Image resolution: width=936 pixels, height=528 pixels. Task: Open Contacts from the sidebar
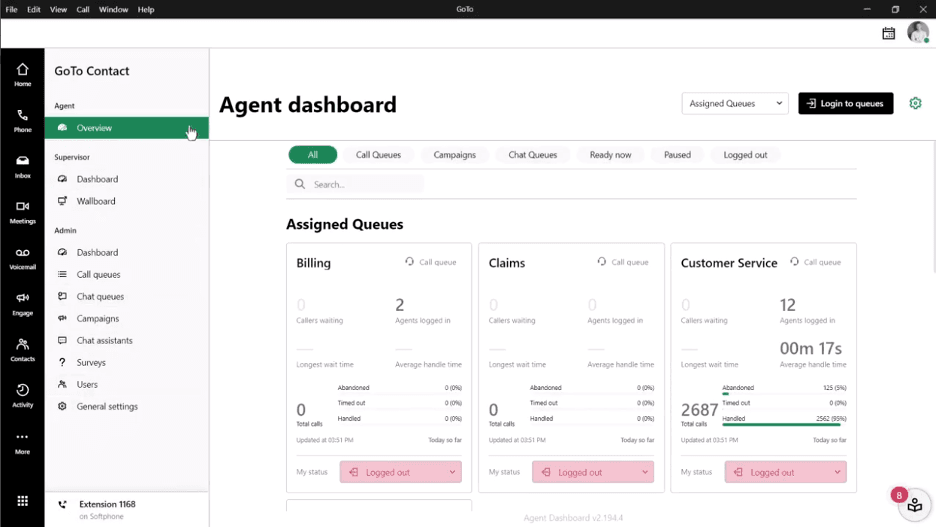click(22, 350)
